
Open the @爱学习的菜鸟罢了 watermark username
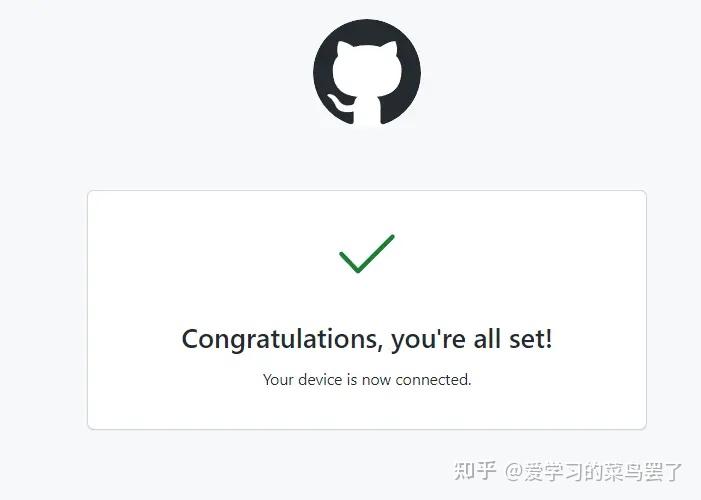[x=594, y=472]
